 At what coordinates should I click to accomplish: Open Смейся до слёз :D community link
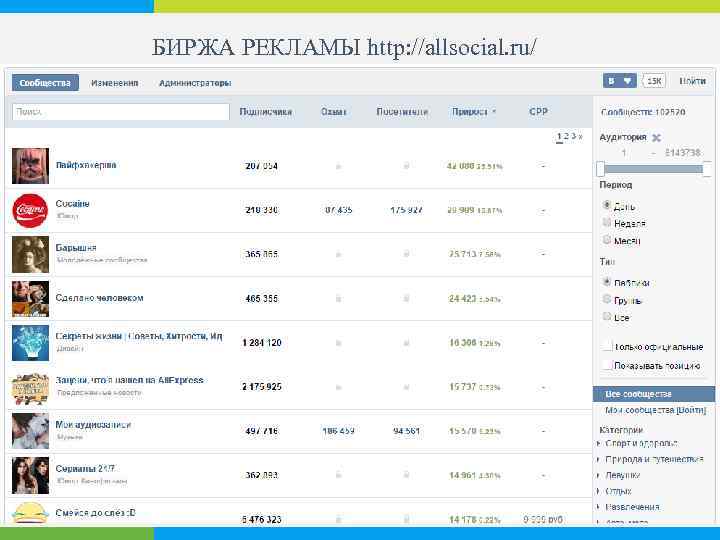[x=96, y=513]
